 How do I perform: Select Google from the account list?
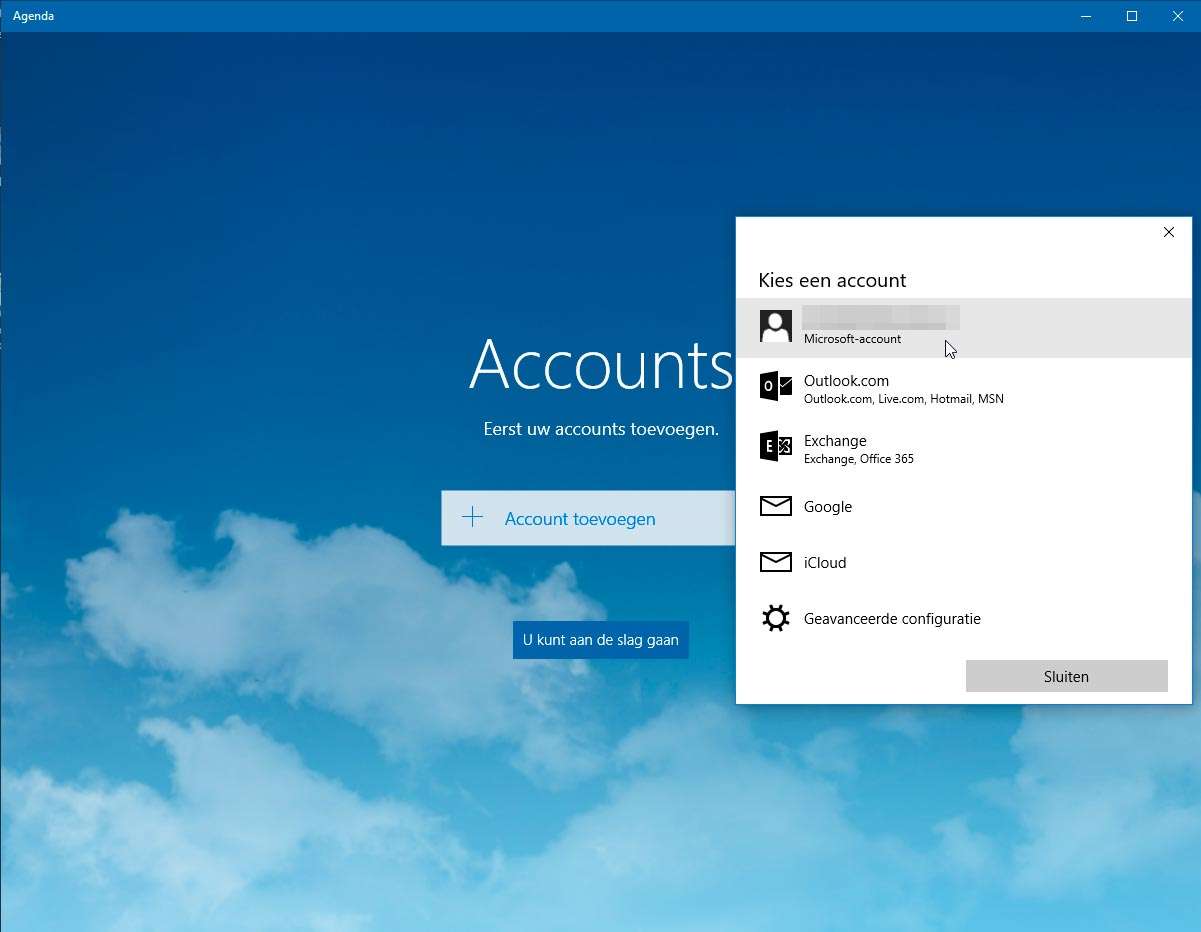click(964, 506)
